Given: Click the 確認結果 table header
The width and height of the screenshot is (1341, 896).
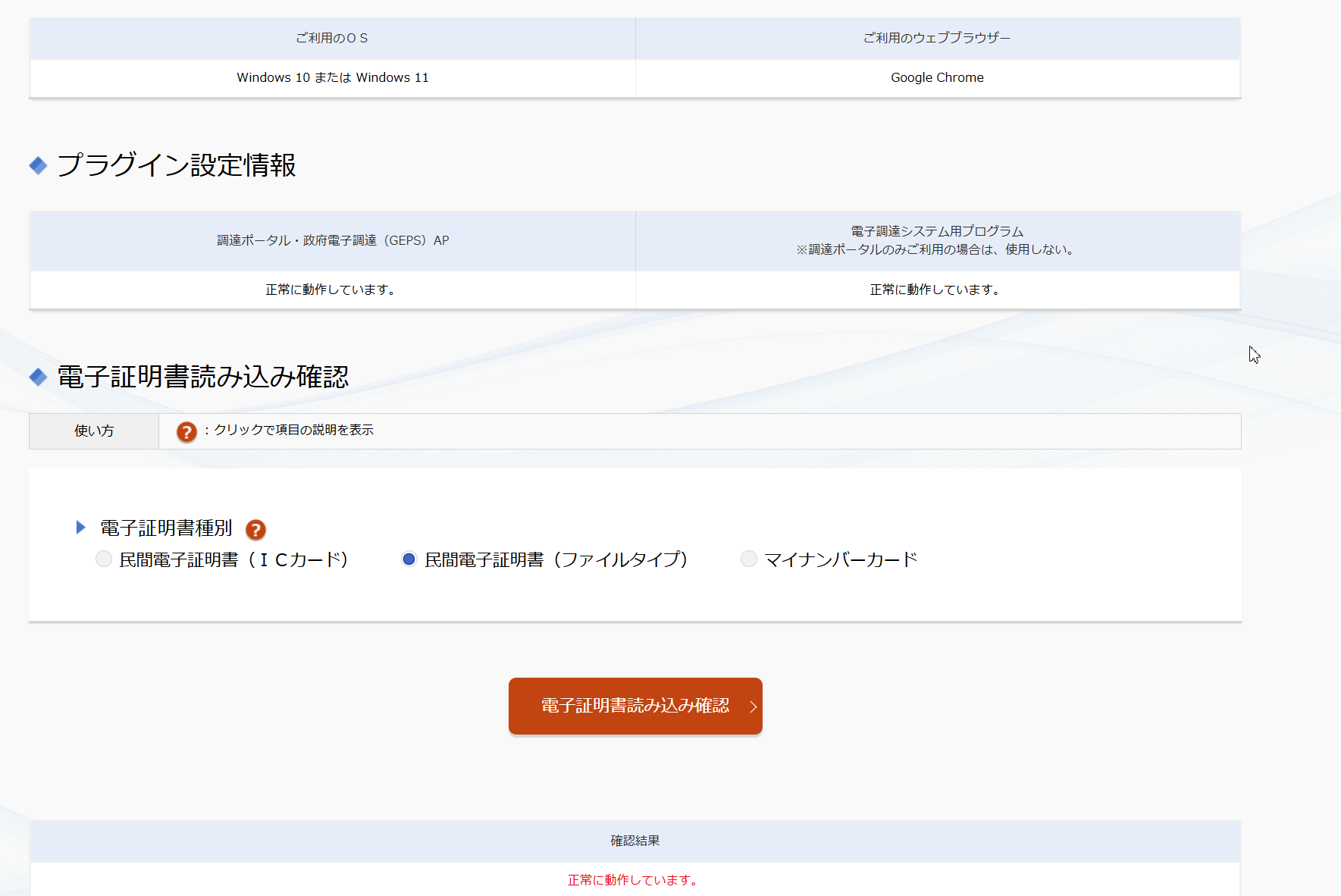Looking at the screenshot, I should tap(634, 841).
